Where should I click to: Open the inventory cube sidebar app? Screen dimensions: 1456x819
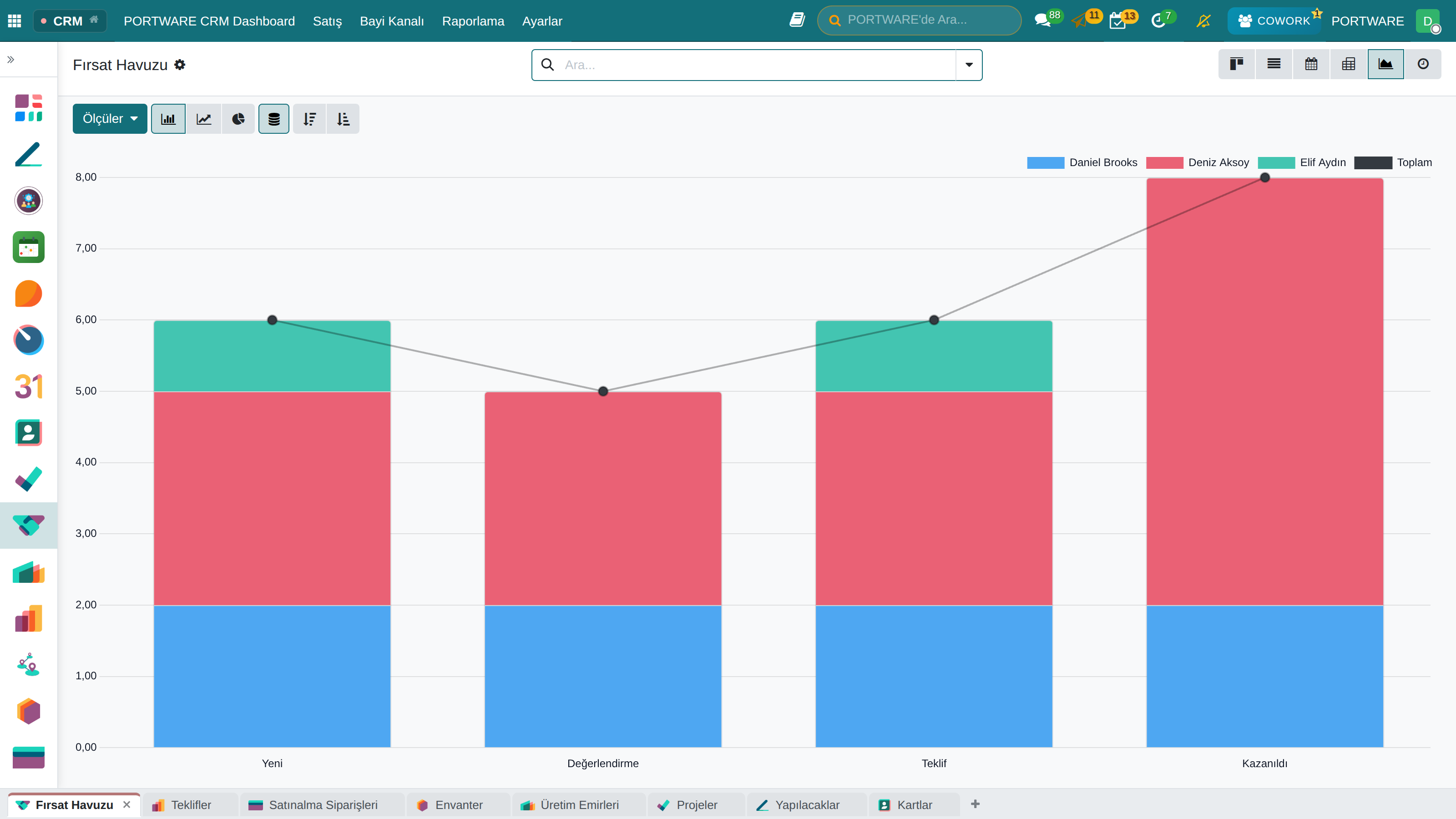pyautogui.click(x=28, y=711)
